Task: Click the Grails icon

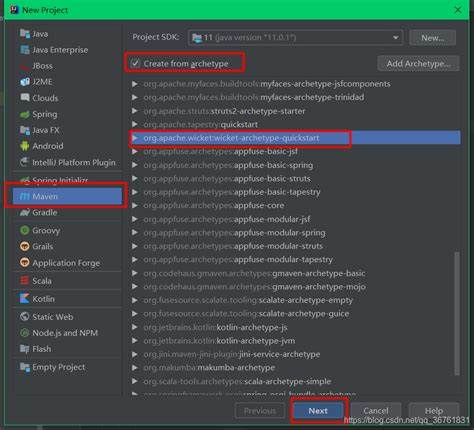Action: [x=25, y=246]
